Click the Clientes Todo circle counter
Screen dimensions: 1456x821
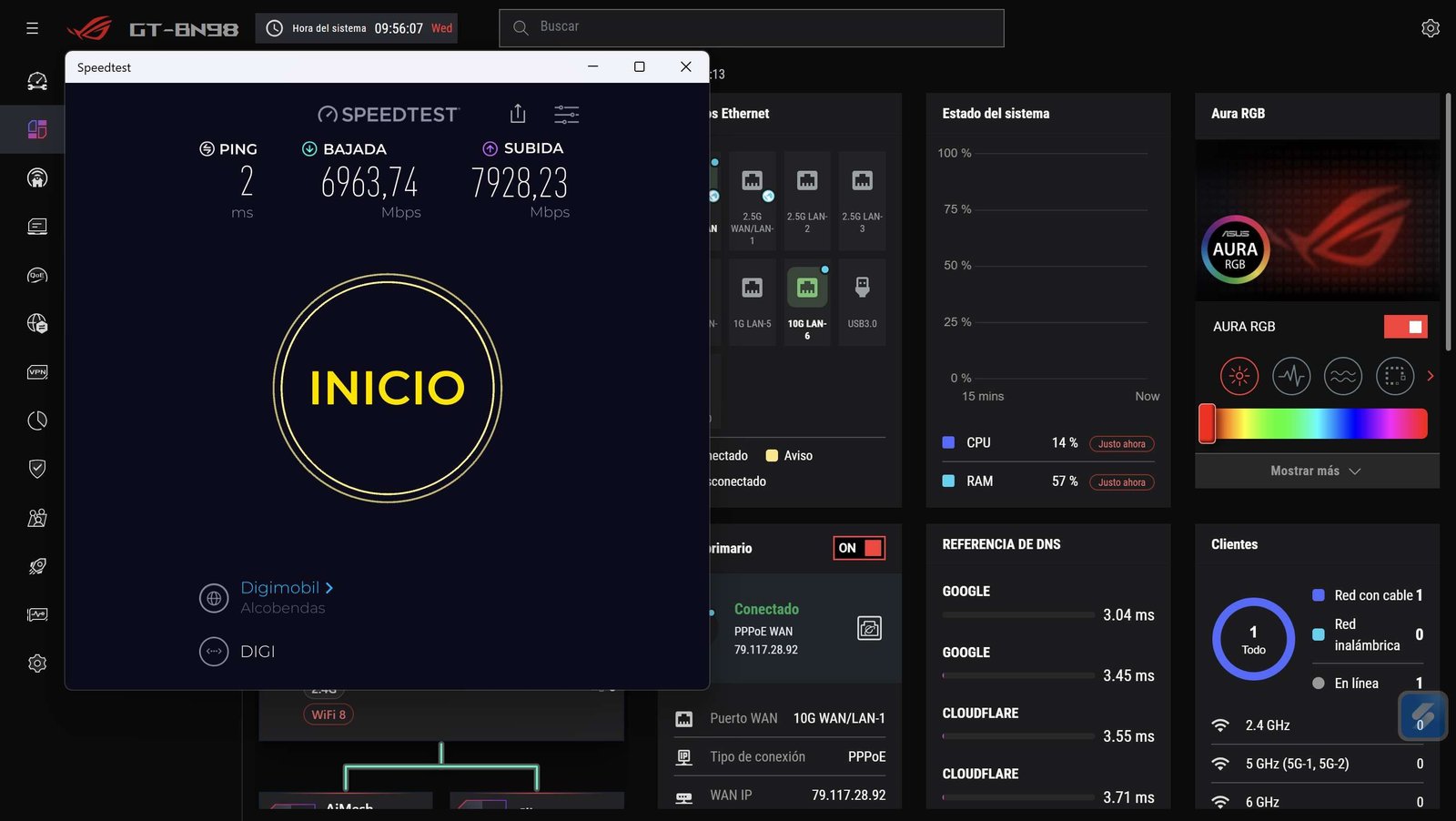[x=1254, y=639]
